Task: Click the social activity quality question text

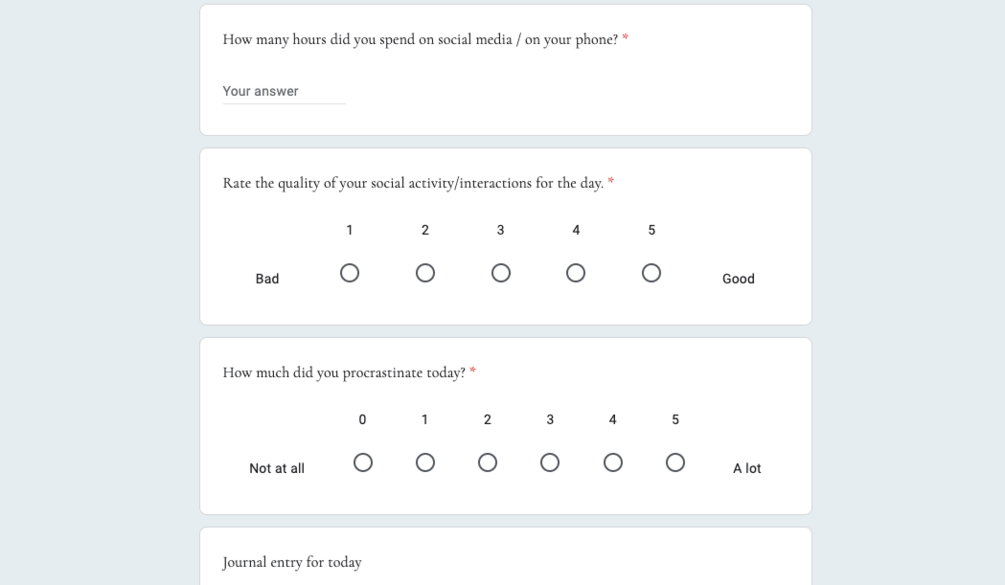Action: (x=413, y=183)
